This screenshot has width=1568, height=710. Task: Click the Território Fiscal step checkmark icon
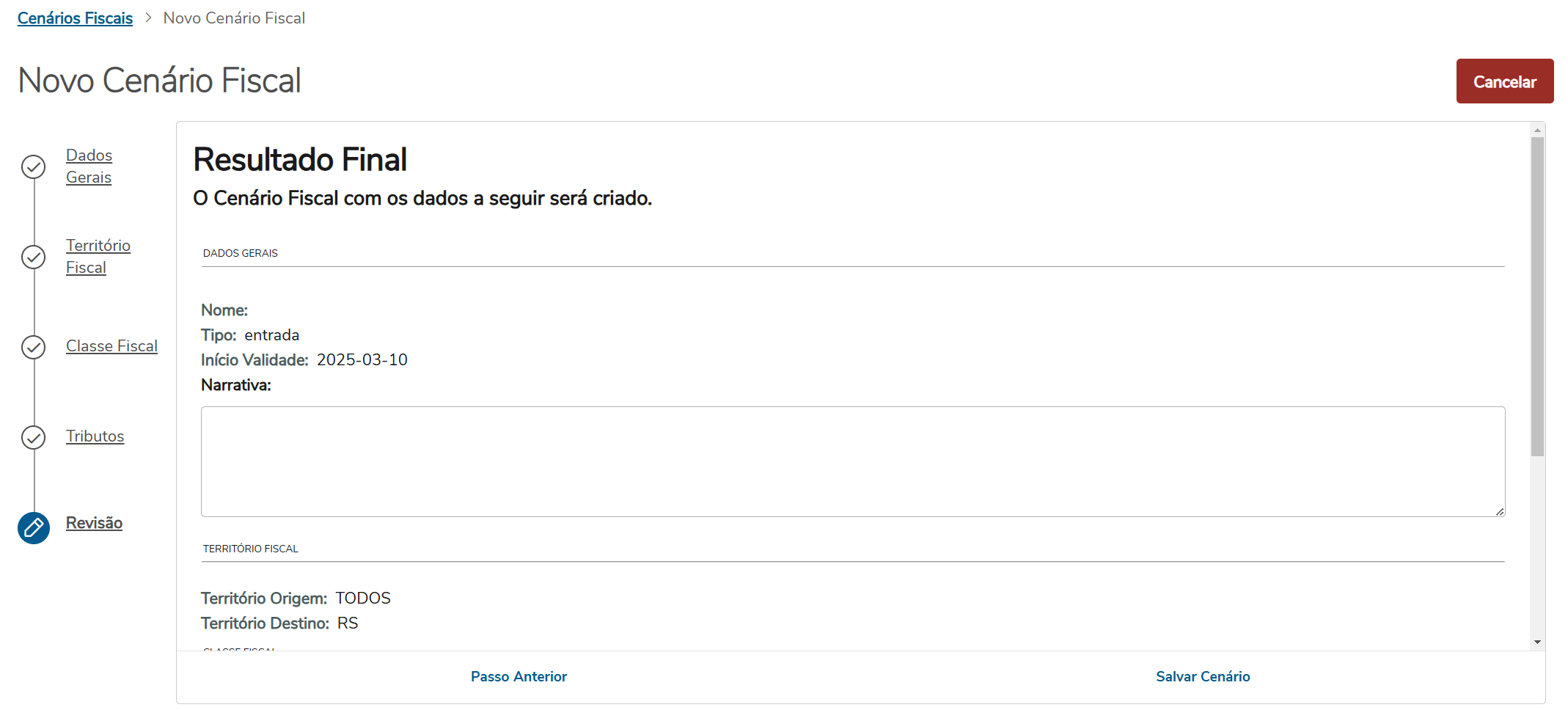(x=34, y=257)
